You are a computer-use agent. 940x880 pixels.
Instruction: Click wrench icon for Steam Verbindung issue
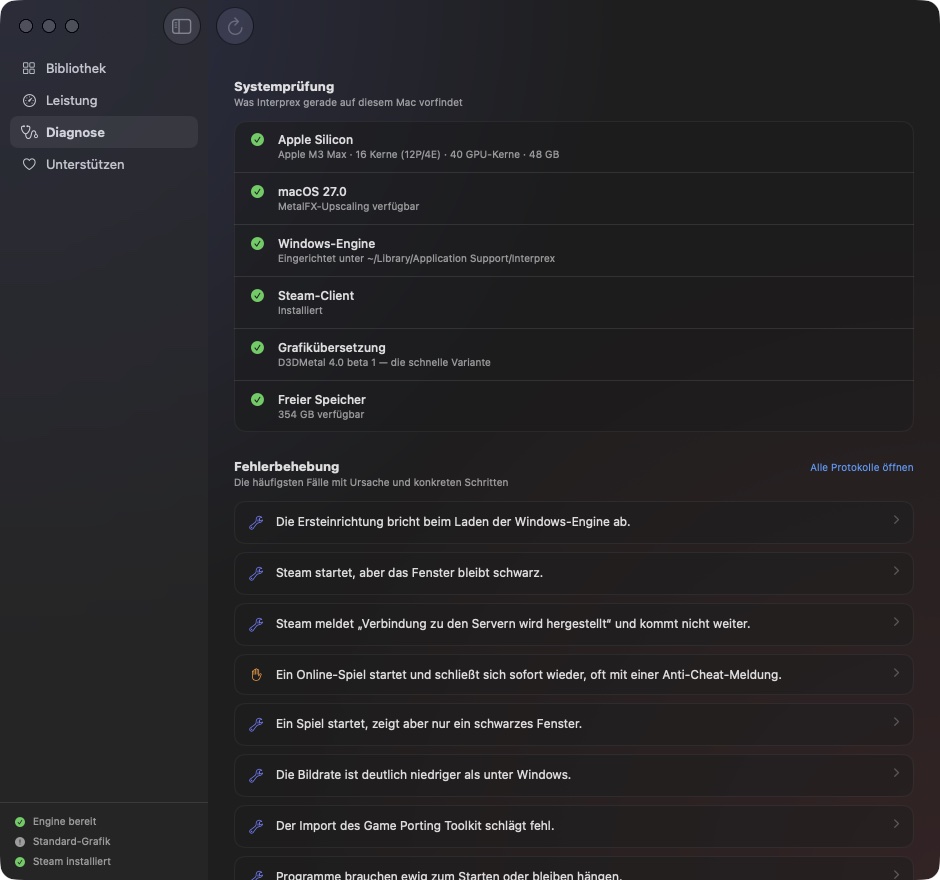256,625
